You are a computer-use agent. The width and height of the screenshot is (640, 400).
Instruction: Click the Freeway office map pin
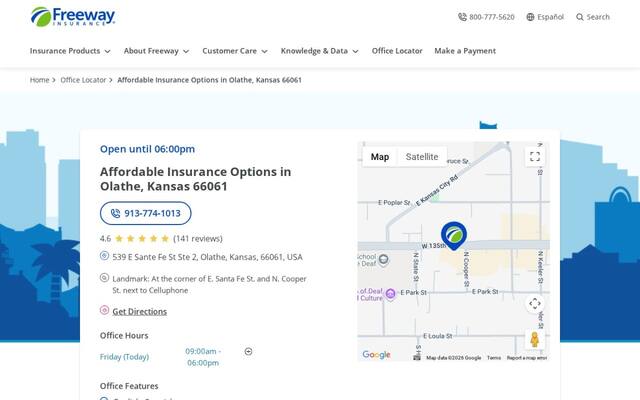click(x=454, y=236)
